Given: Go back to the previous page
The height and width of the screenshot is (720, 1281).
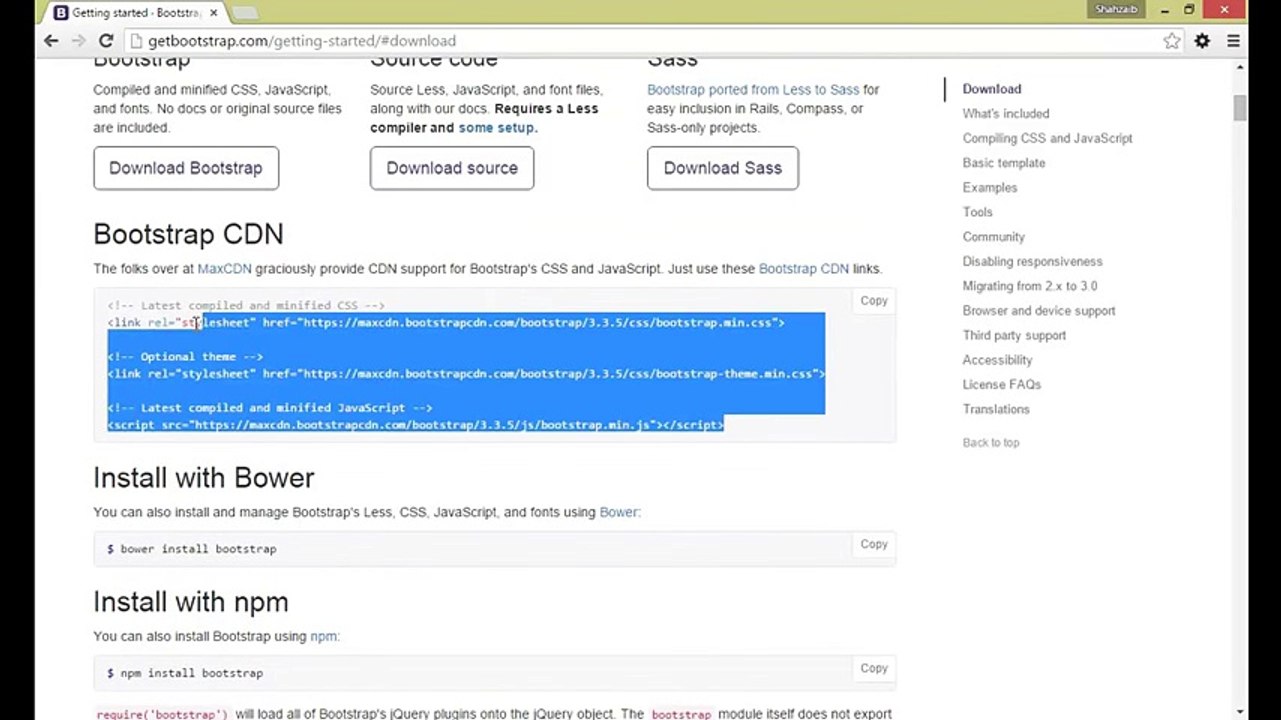Looking at the screenshot, I should [x=51, y=41].
